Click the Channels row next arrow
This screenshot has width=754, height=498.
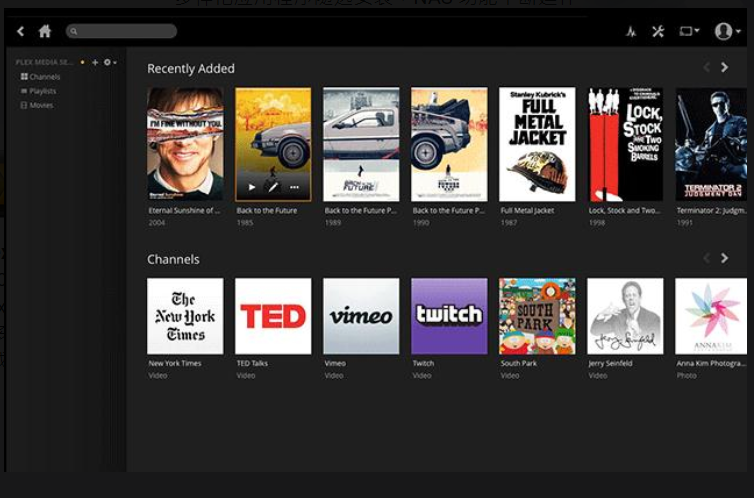pos(725,258)
